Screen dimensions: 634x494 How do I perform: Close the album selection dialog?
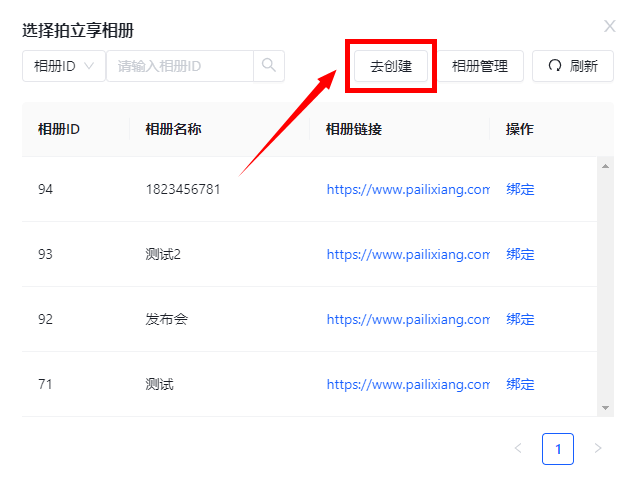609,26
